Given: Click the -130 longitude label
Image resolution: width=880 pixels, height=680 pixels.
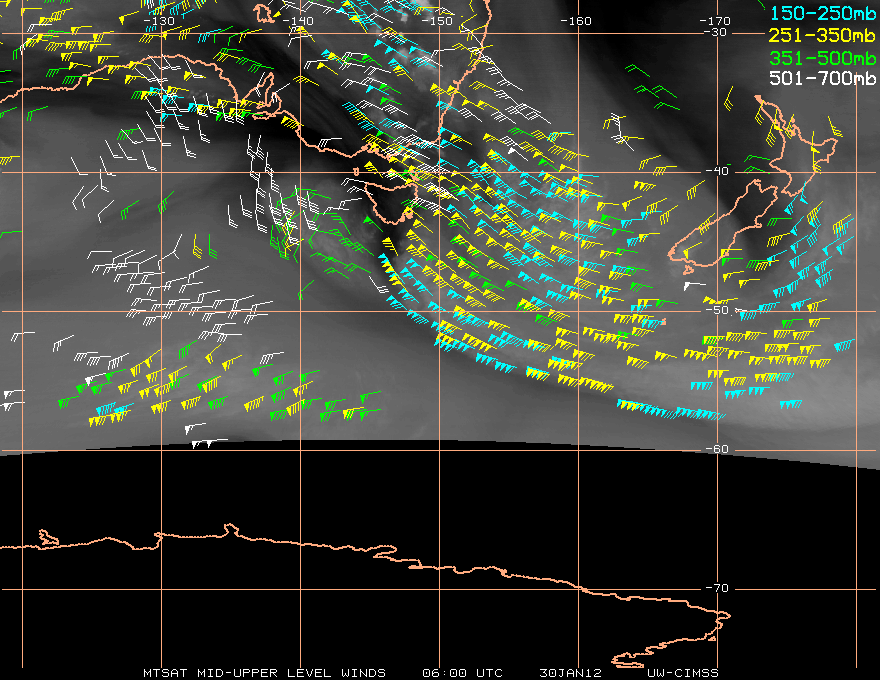Looking at the screenshot, I should tap(159, 21).
